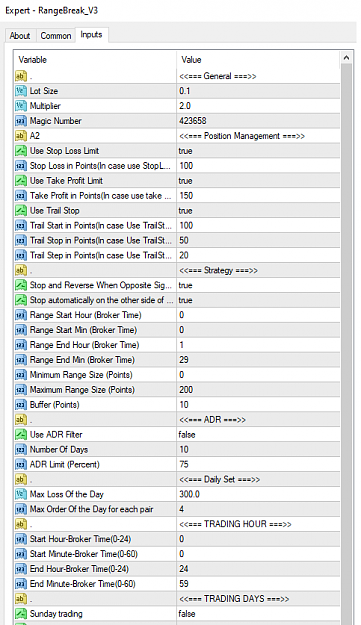The width and height of the screenshot is (361, 625).
Task: Switch to the About tab
Action: [x=20, y=36]
